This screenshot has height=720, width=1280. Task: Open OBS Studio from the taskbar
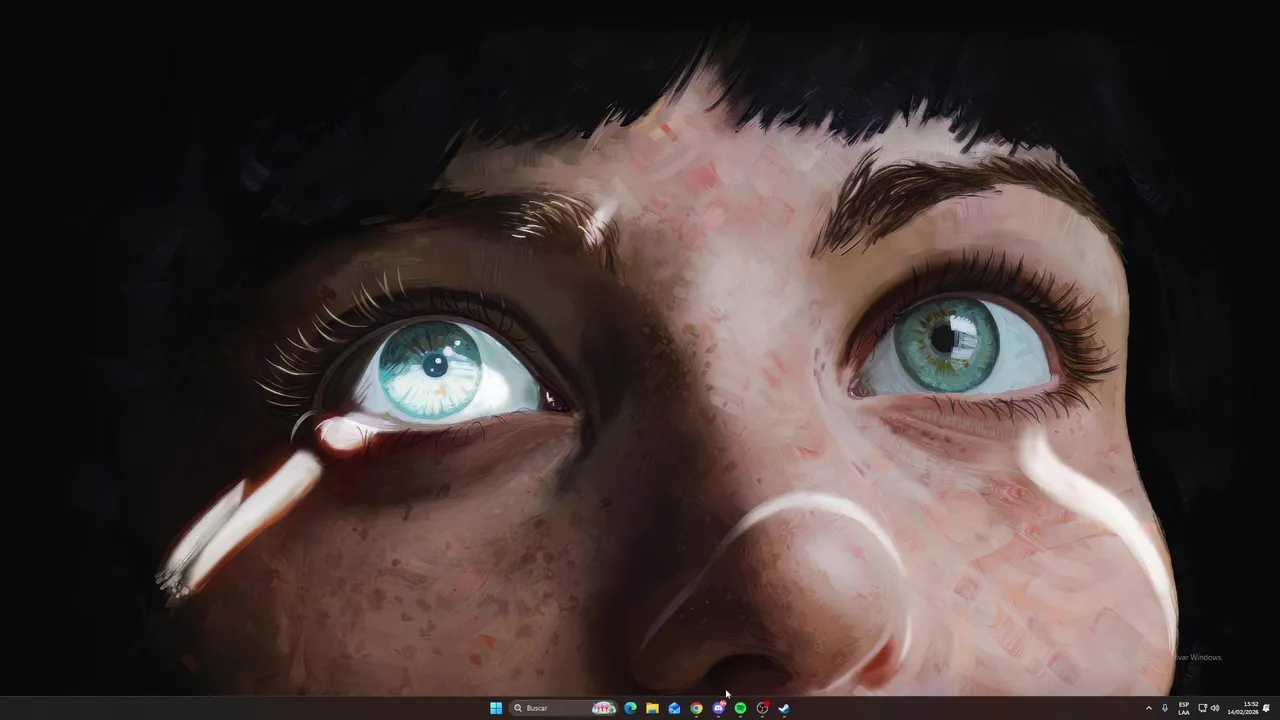(x=762, y=708)
